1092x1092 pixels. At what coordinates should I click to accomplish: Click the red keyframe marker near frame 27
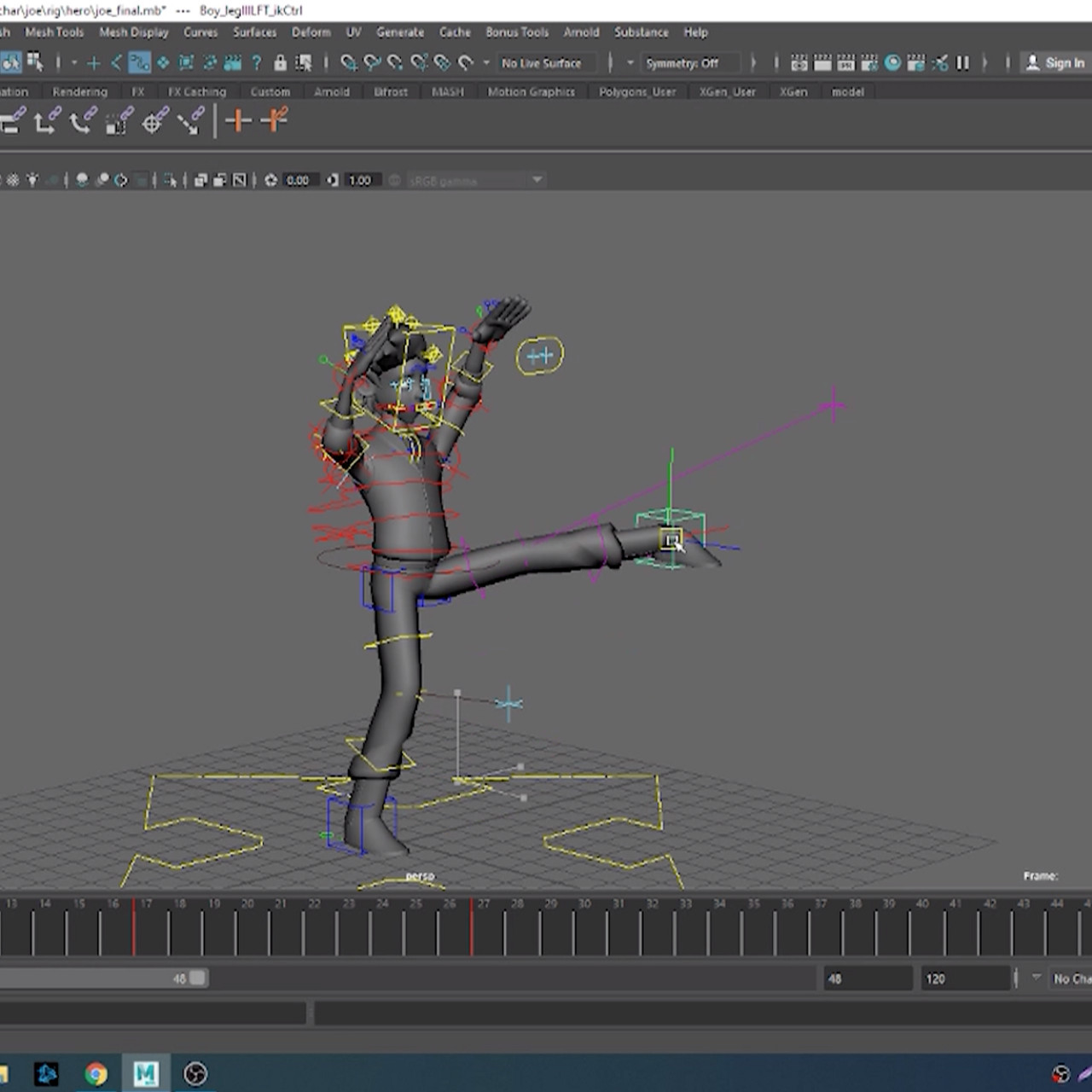click(472, 926)
